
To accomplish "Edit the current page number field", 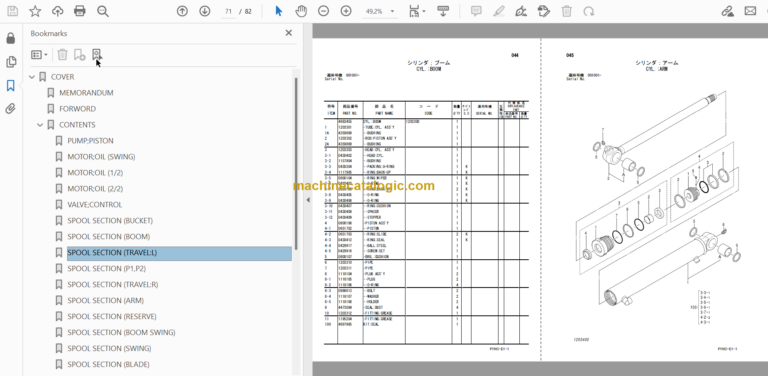I will (228, 11).
